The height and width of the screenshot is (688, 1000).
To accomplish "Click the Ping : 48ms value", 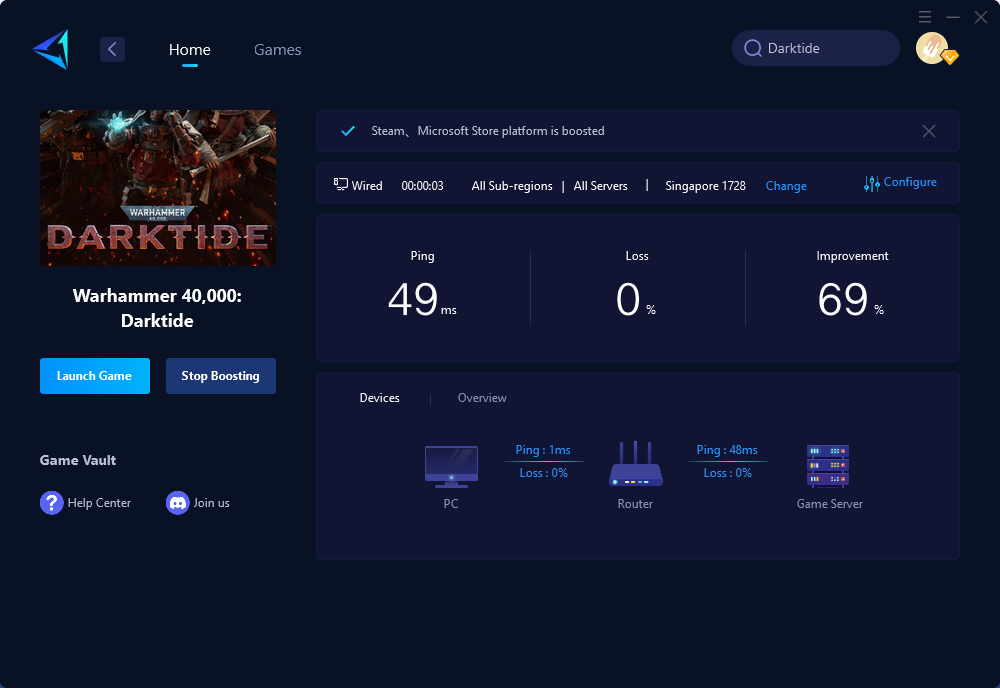I will (727, 450).
